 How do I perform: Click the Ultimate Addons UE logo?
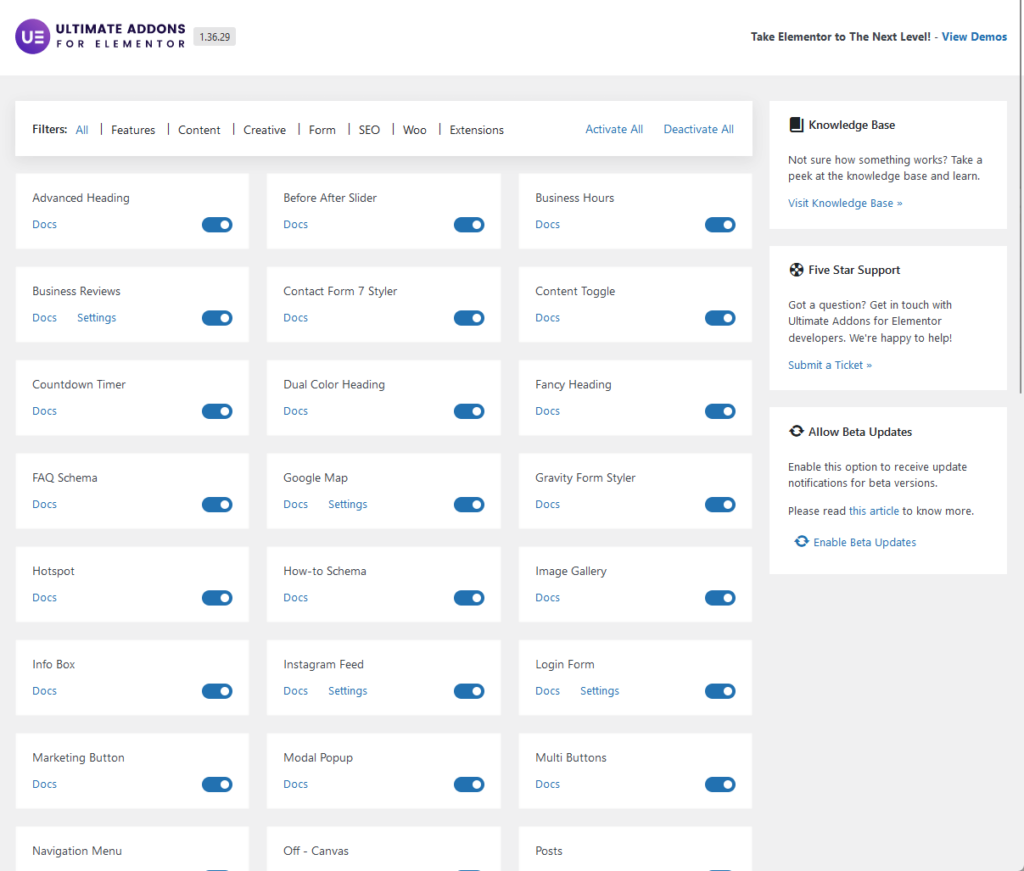click(x=33, y=37)
